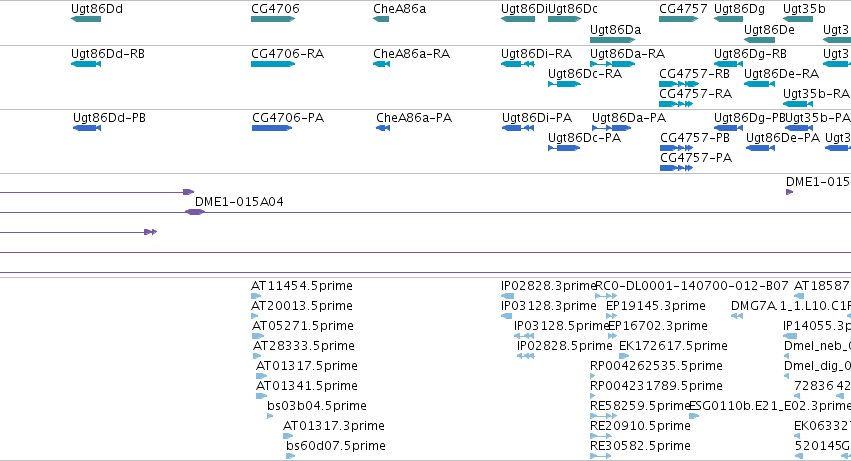
Task: Select the RC0-DL0001-140700-012-B07 label
Action: click(x=692, y=286)
